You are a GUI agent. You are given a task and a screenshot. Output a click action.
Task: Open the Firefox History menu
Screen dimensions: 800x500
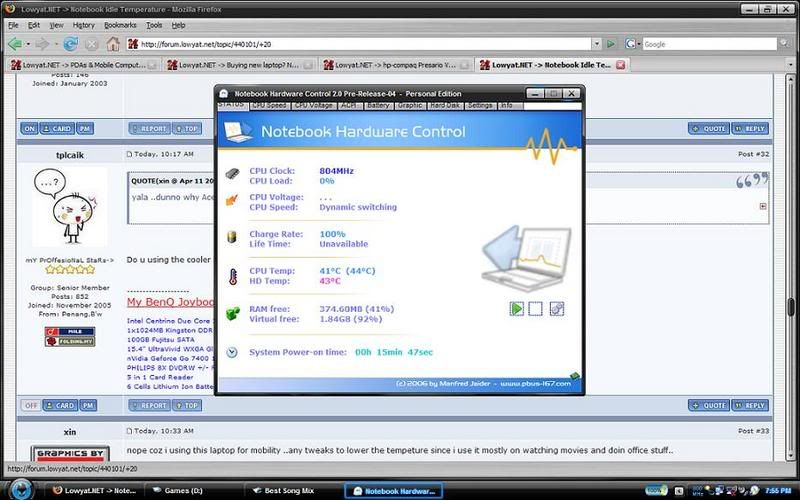(x=84, y=23)
